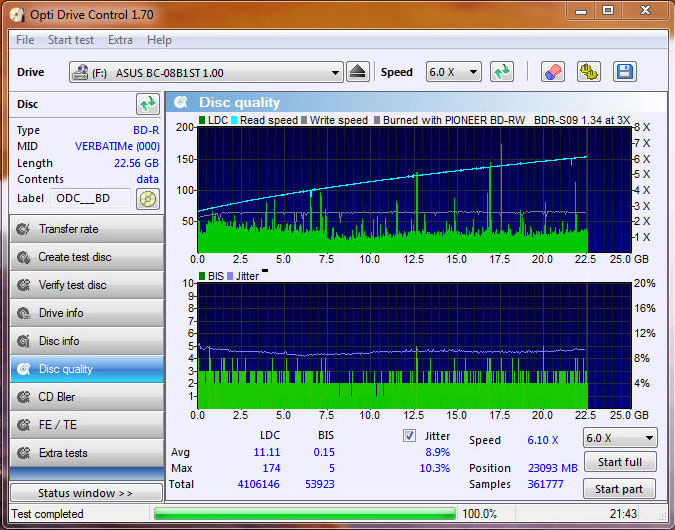Image resolution: width=675 pixels, height=530 pixels.
Task: Maximize the Opti Drive Control window
Action: tap(607, 11)
